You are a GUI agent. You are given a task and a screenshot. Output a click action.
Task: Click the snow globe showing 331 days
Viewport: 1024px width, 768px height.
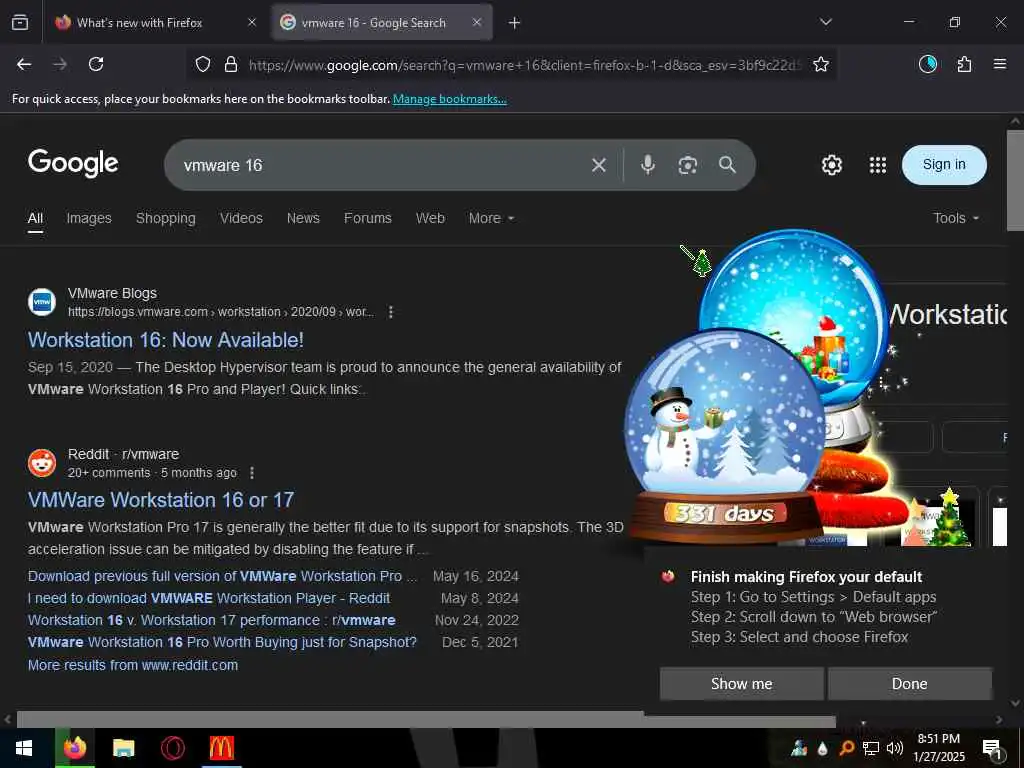click(724, 438)
